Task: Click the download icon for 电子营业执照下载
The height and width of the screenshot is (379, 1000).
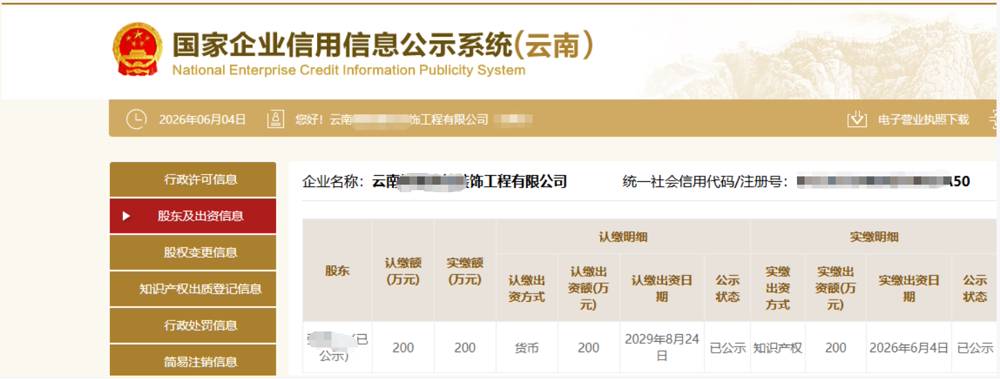Action: coord(857,119)
